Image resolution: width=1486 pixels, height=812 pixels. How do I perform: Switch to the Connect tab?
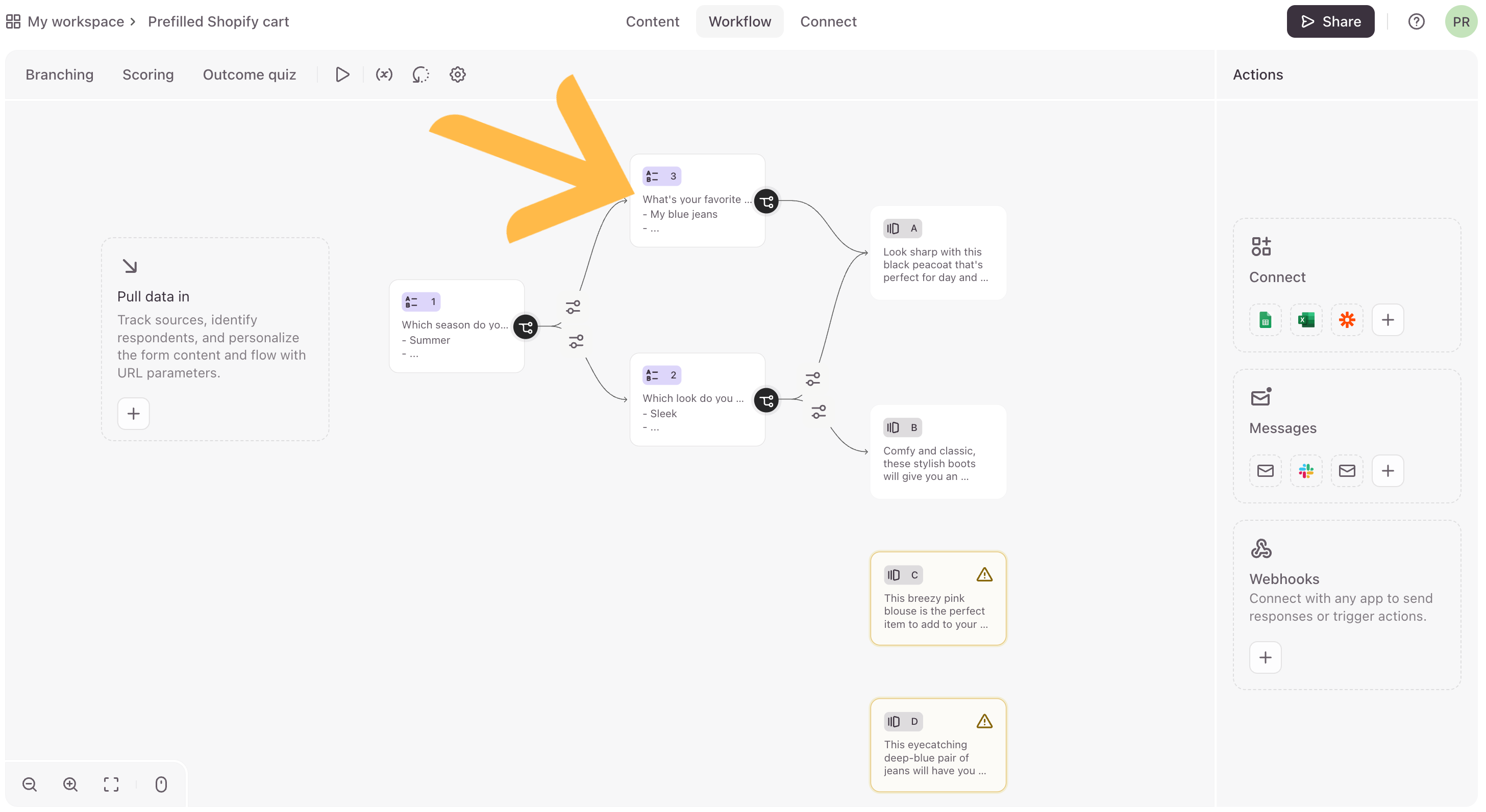point(828,22)
